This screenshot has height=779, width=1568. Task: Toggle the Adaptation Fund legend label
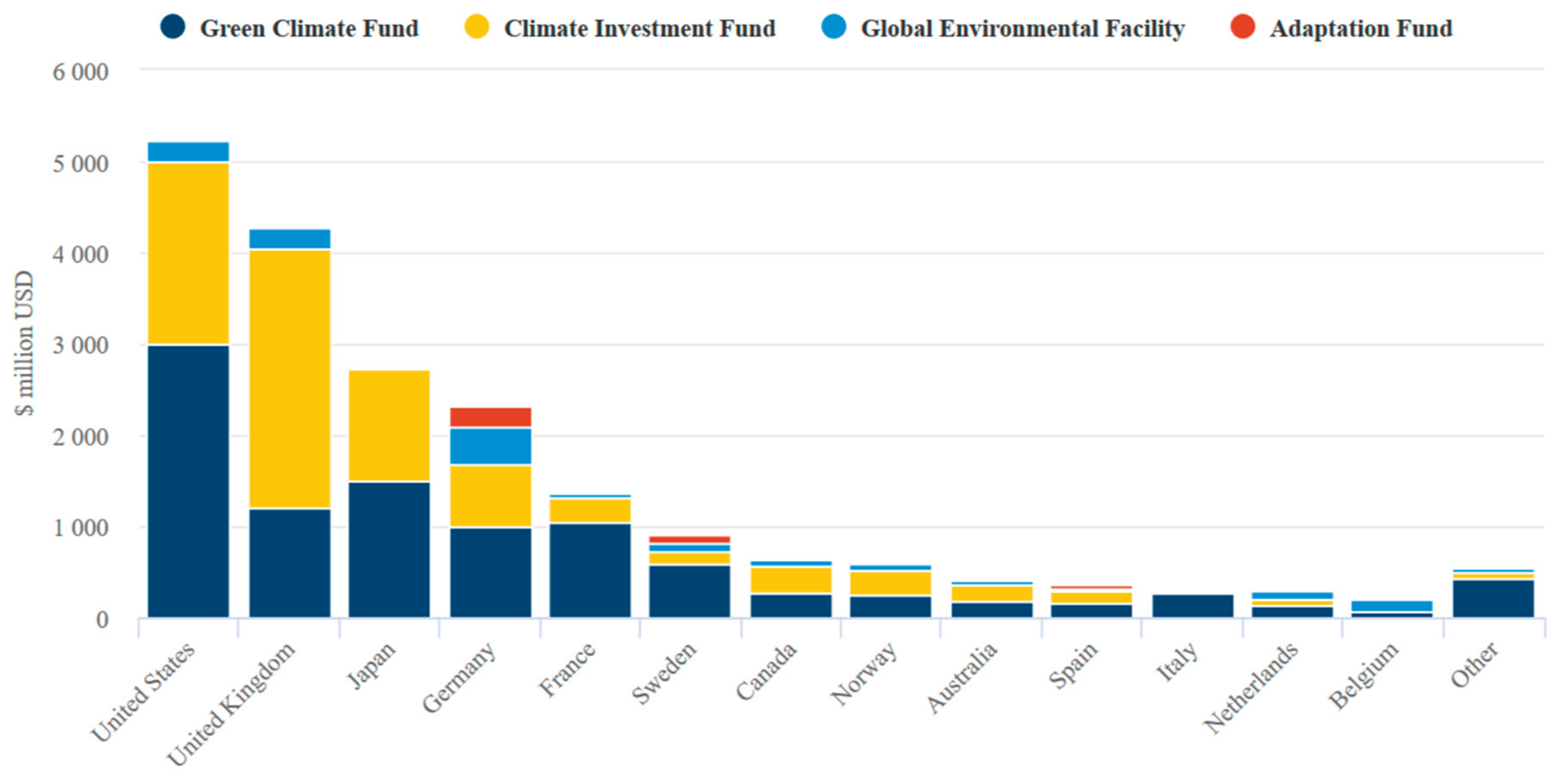pos(1361,29)
